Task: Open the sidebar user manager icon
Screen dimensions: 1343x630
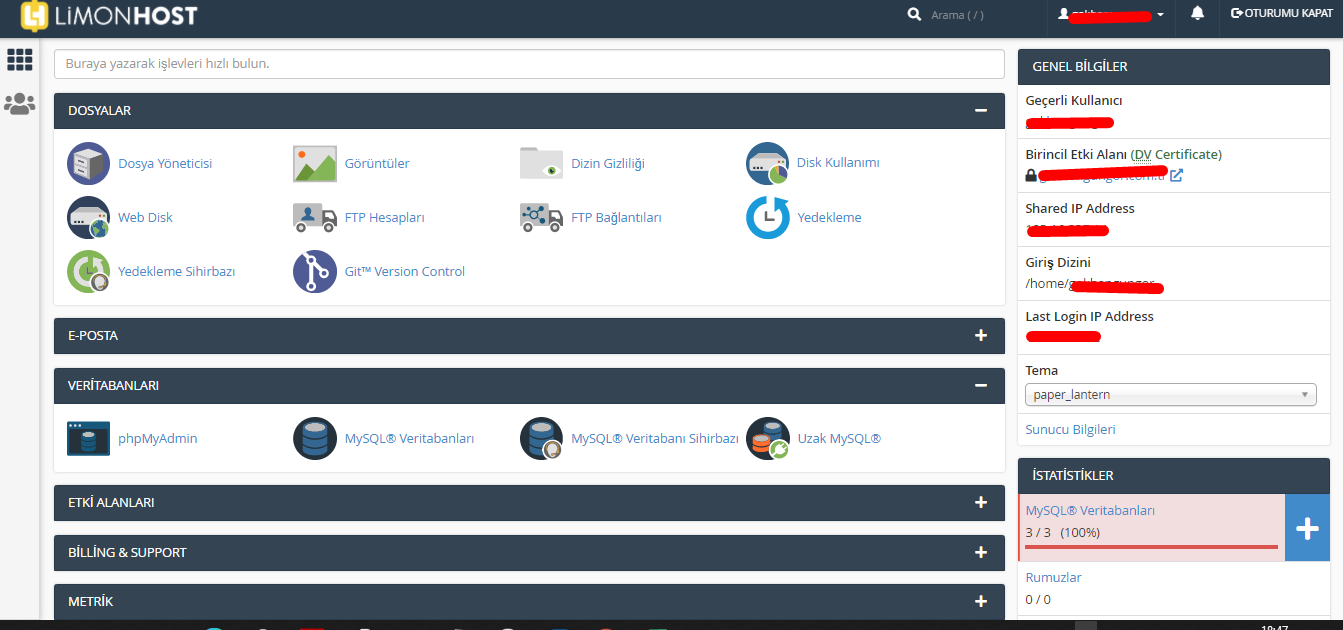Action: pyautogui.click(x=20, y=103)
